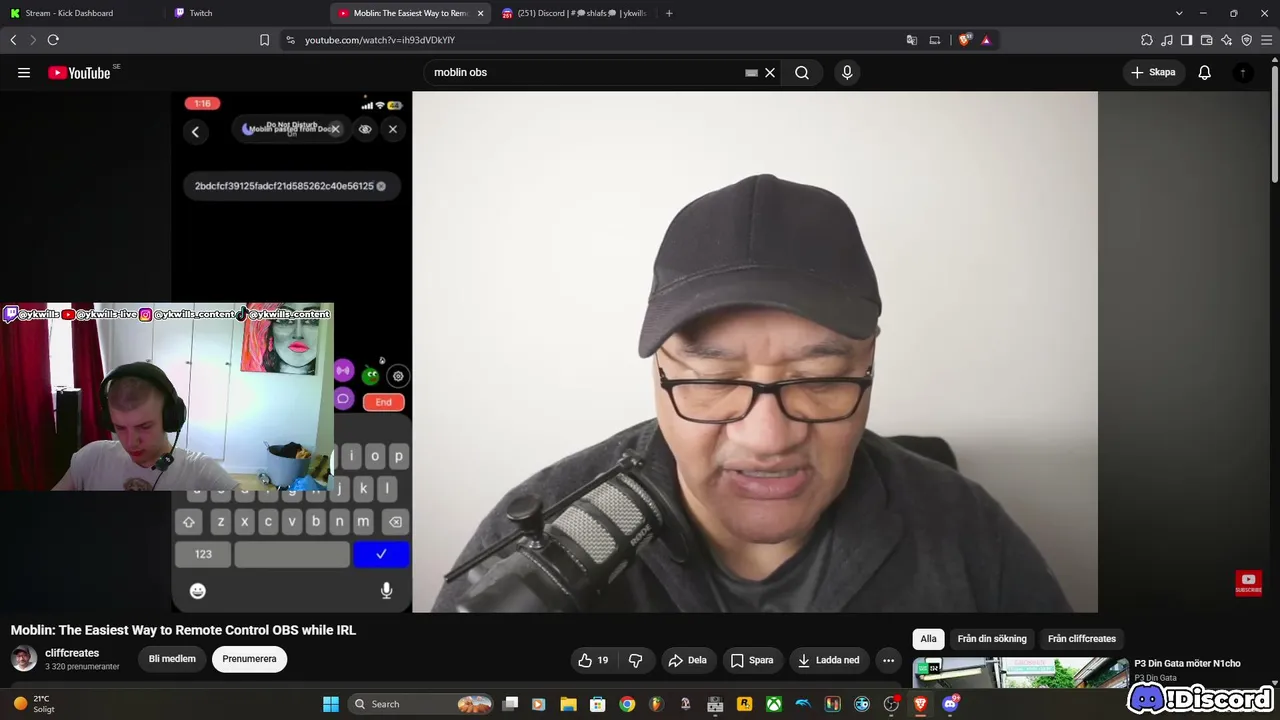Open Brave VPN shield icon

coord(1246,40)
